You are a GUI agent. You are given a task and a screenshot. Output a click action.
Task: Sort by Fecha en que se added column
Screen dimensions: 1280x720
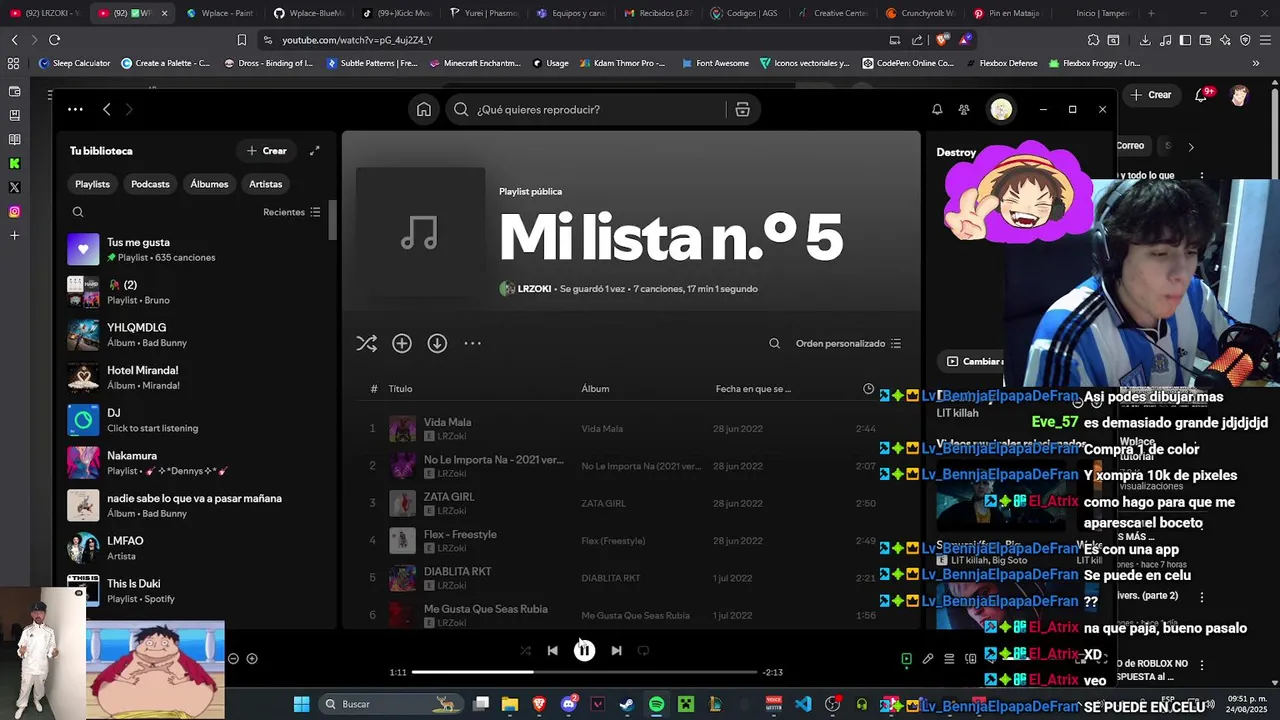point(753,389)
